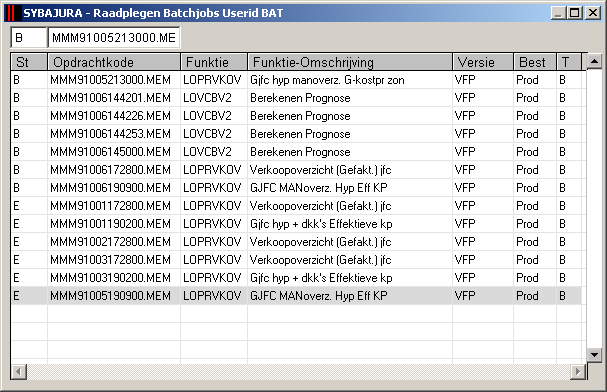Click the horizontal scrollbar left arrow
607x392 pixels.
tap(18, 372)
